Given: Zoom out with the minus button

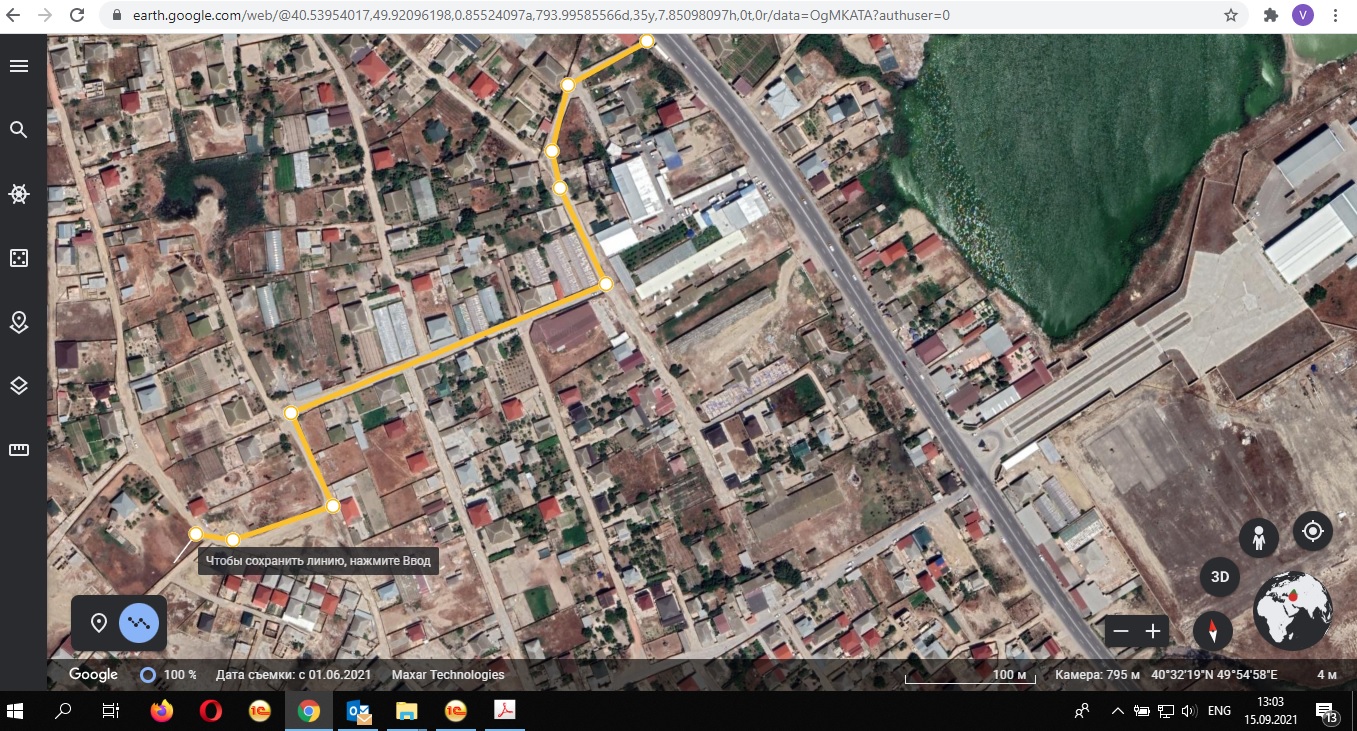Looking at the screenshot, I should pos(1121,631).
